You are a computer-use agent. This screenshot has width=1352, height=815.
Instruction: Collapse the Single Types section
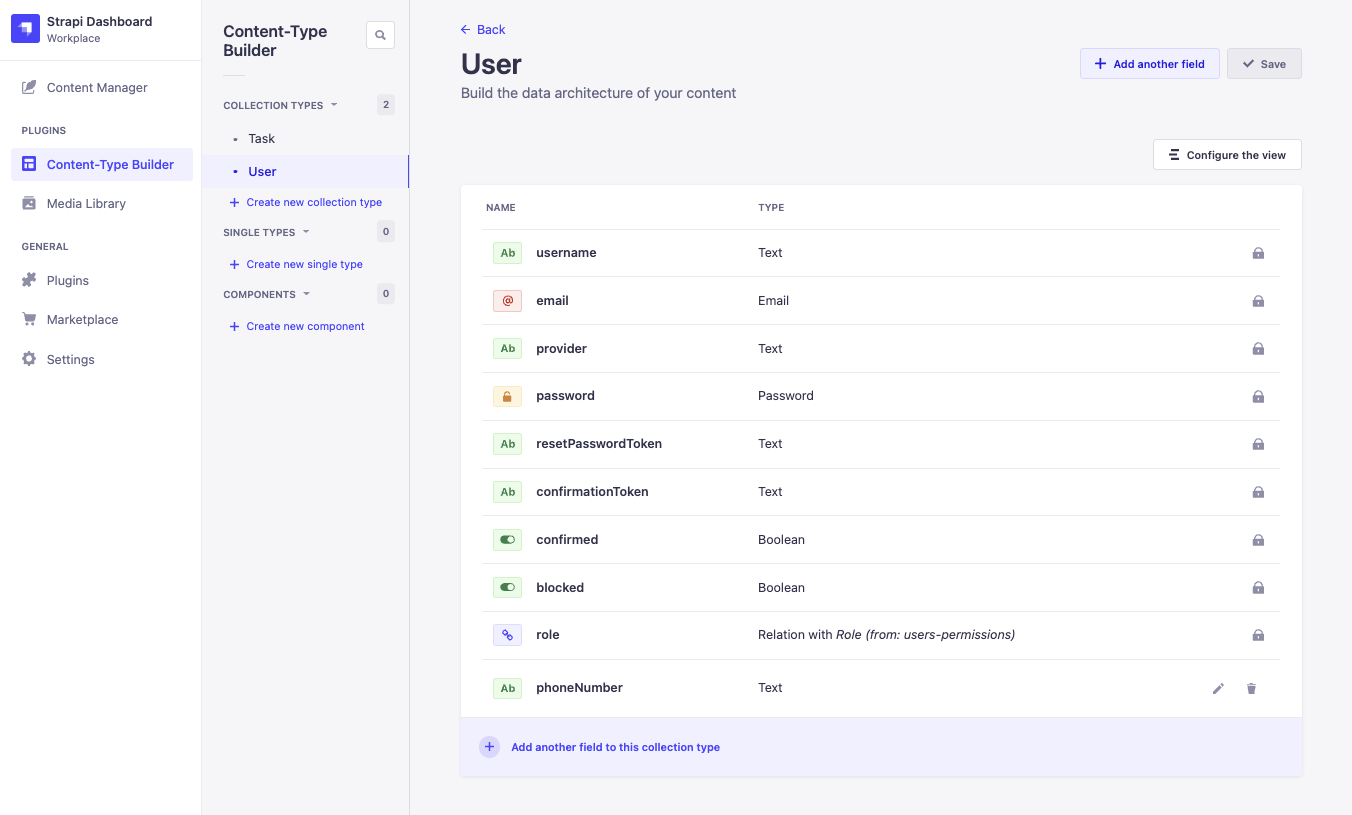(x=267, y=232)
